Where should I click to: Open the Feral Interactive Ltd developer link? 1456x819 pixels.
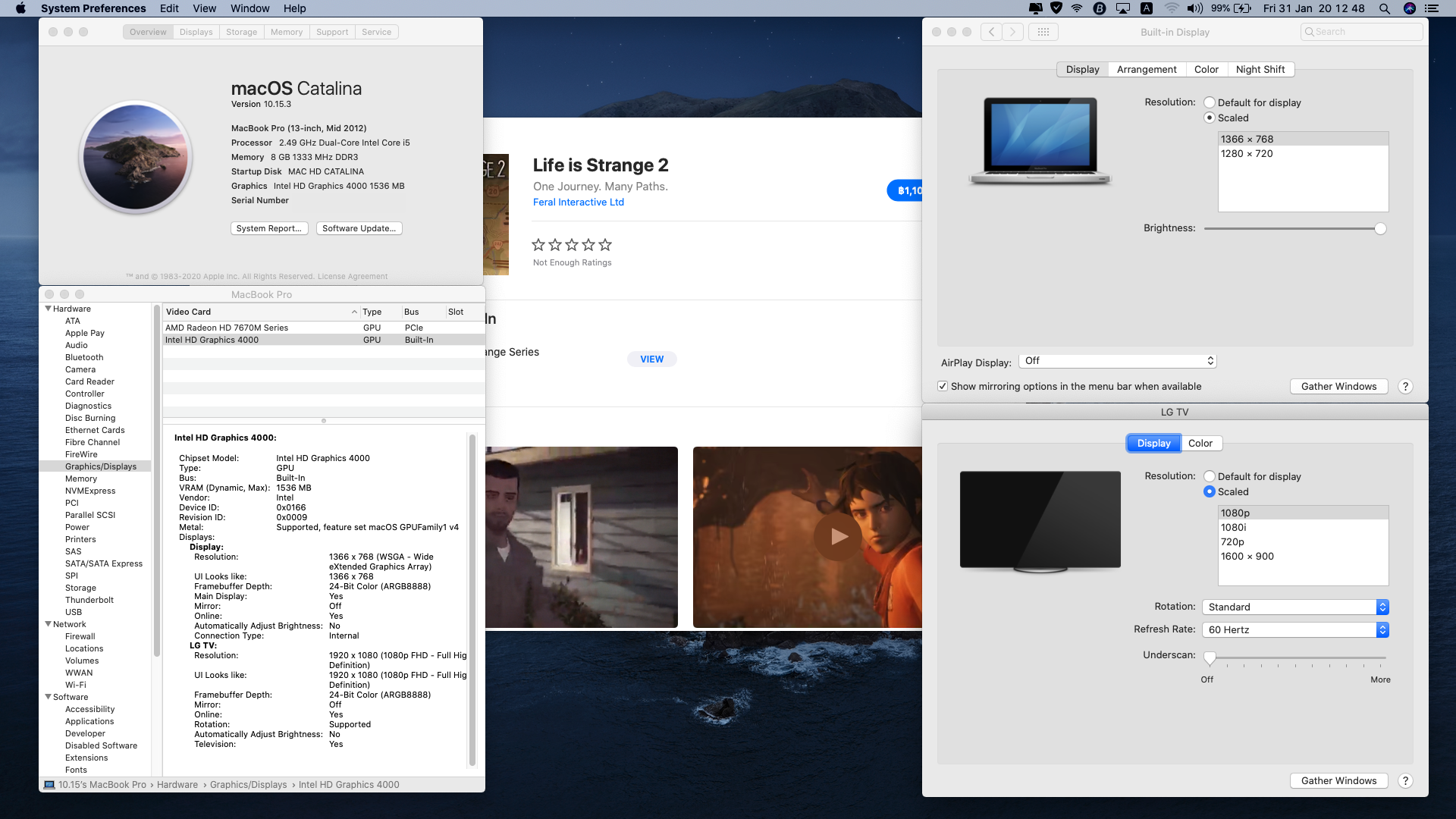pos(579,202)
